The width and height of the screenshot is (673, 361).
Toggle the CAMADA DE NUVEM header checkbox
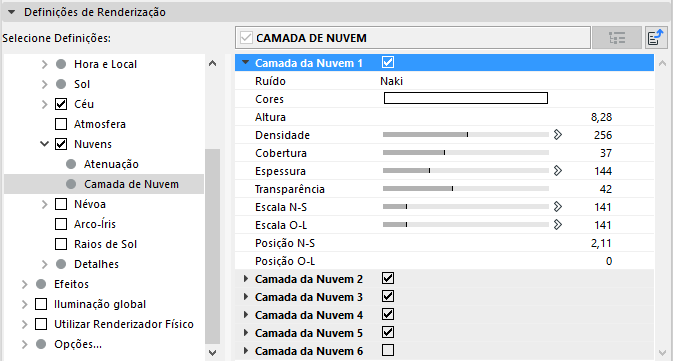point(246,38)
